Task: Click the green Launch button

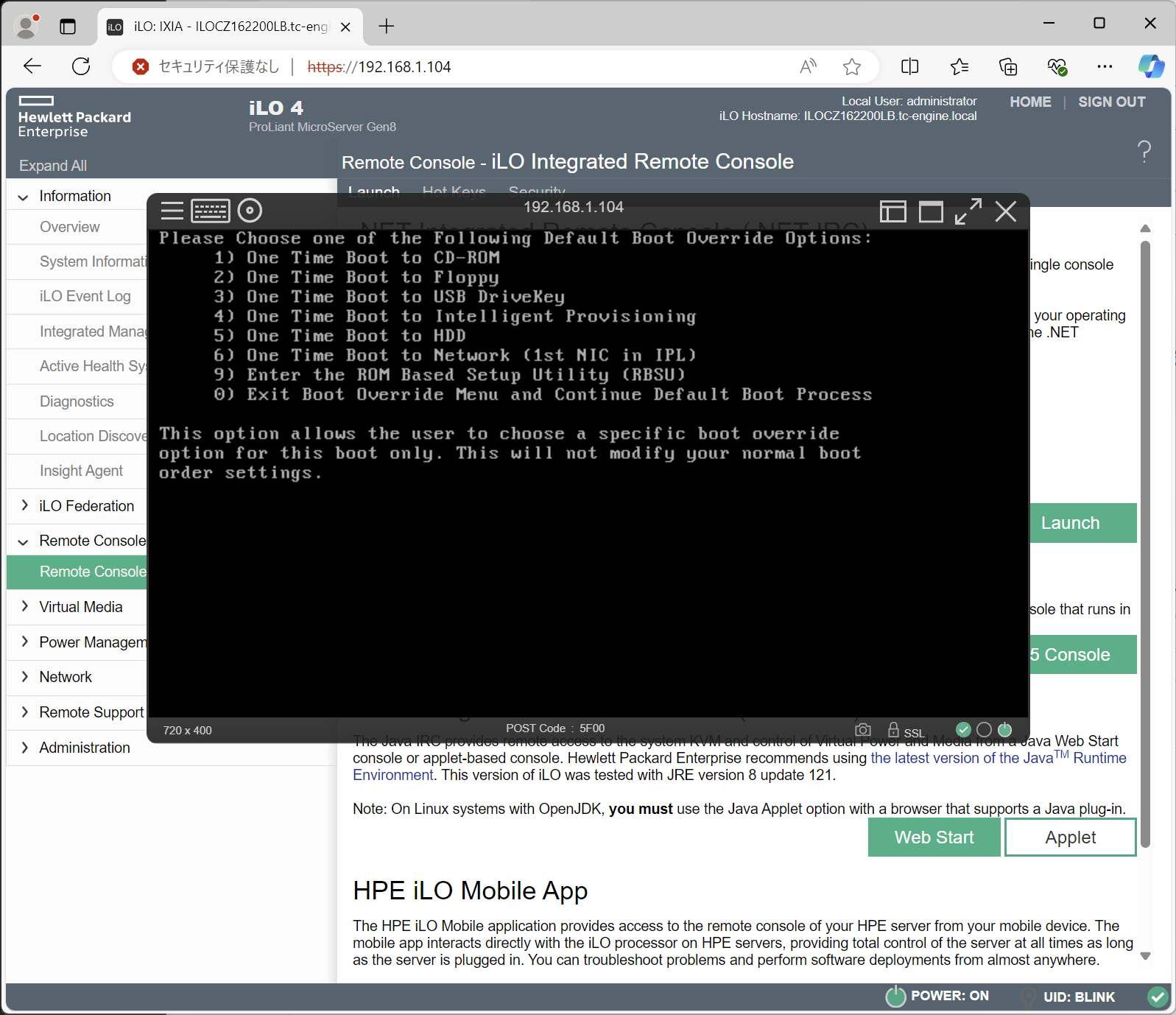Action: click(x=1082, y=523)
